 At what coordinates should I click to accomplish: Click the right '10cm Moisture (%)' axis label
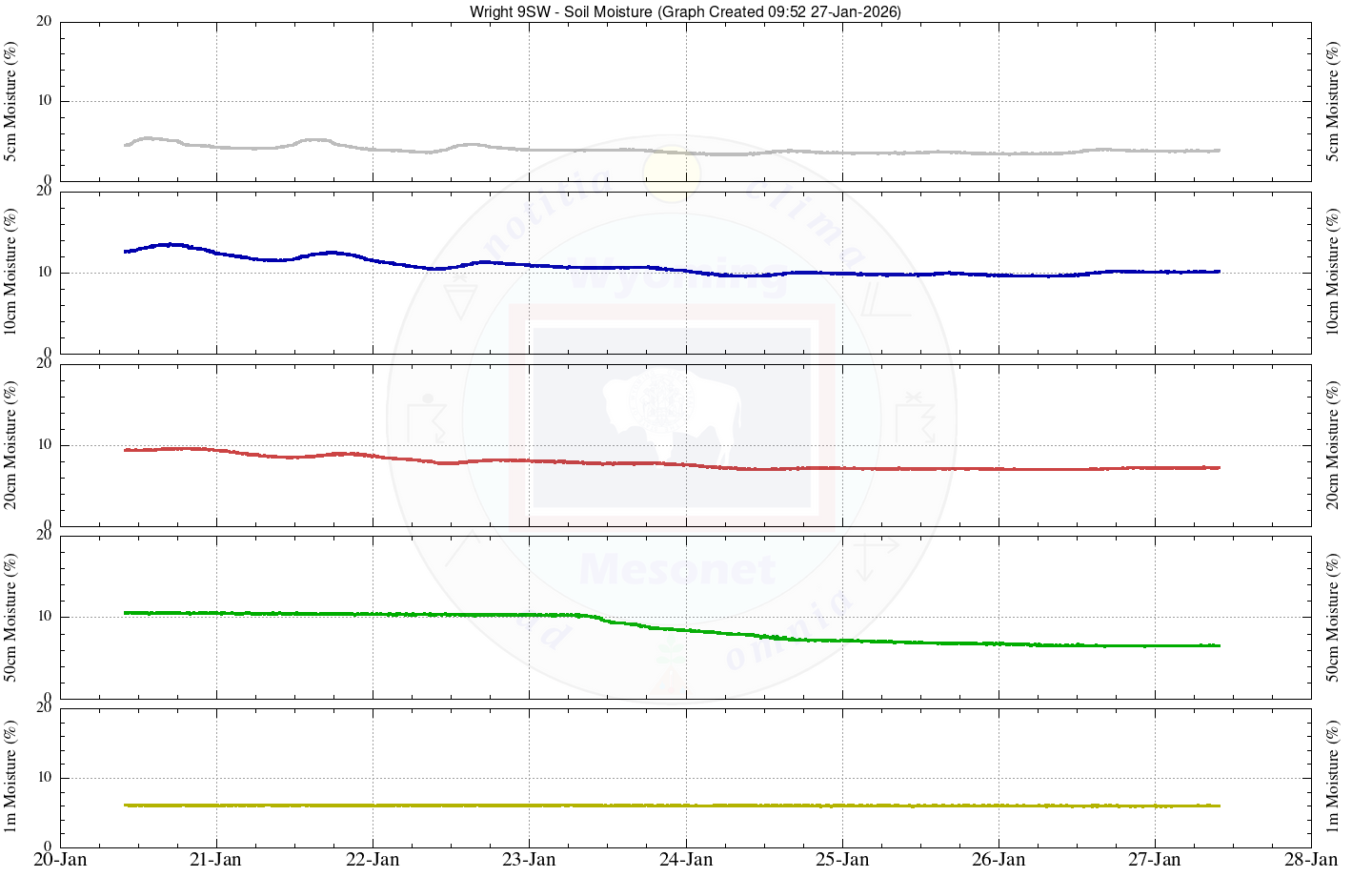tap(1332, 273)
